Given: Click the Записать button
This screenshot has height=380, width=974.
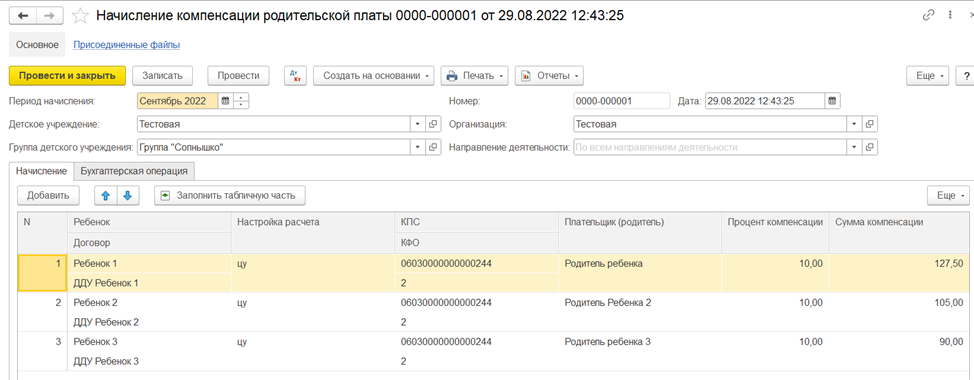Looking at the screenshot, I should (162, 76).
